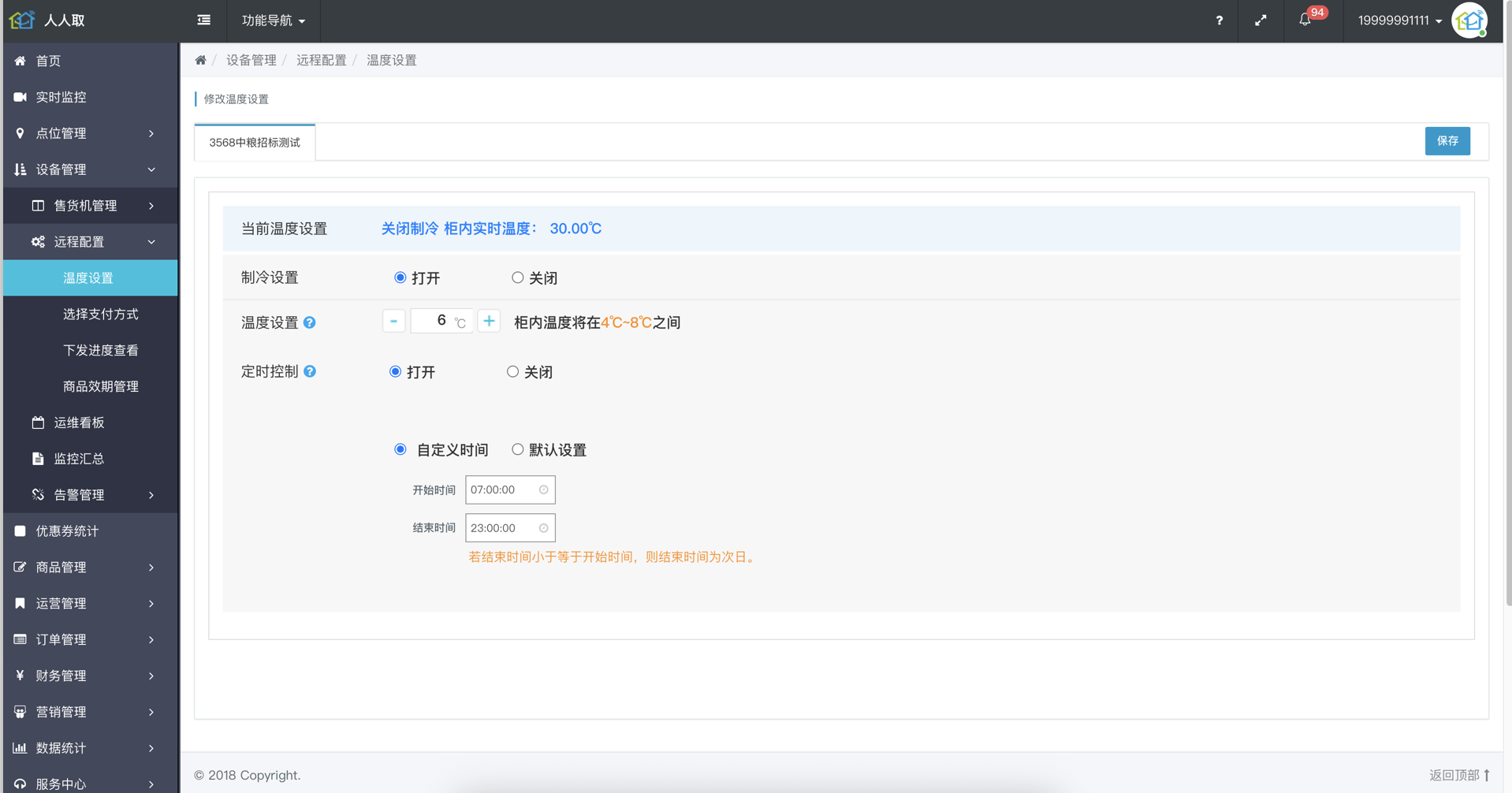Select 关闭 for 制冷设置
Viewport: 1512px width, 793px height.
click(x=518, y=277)
